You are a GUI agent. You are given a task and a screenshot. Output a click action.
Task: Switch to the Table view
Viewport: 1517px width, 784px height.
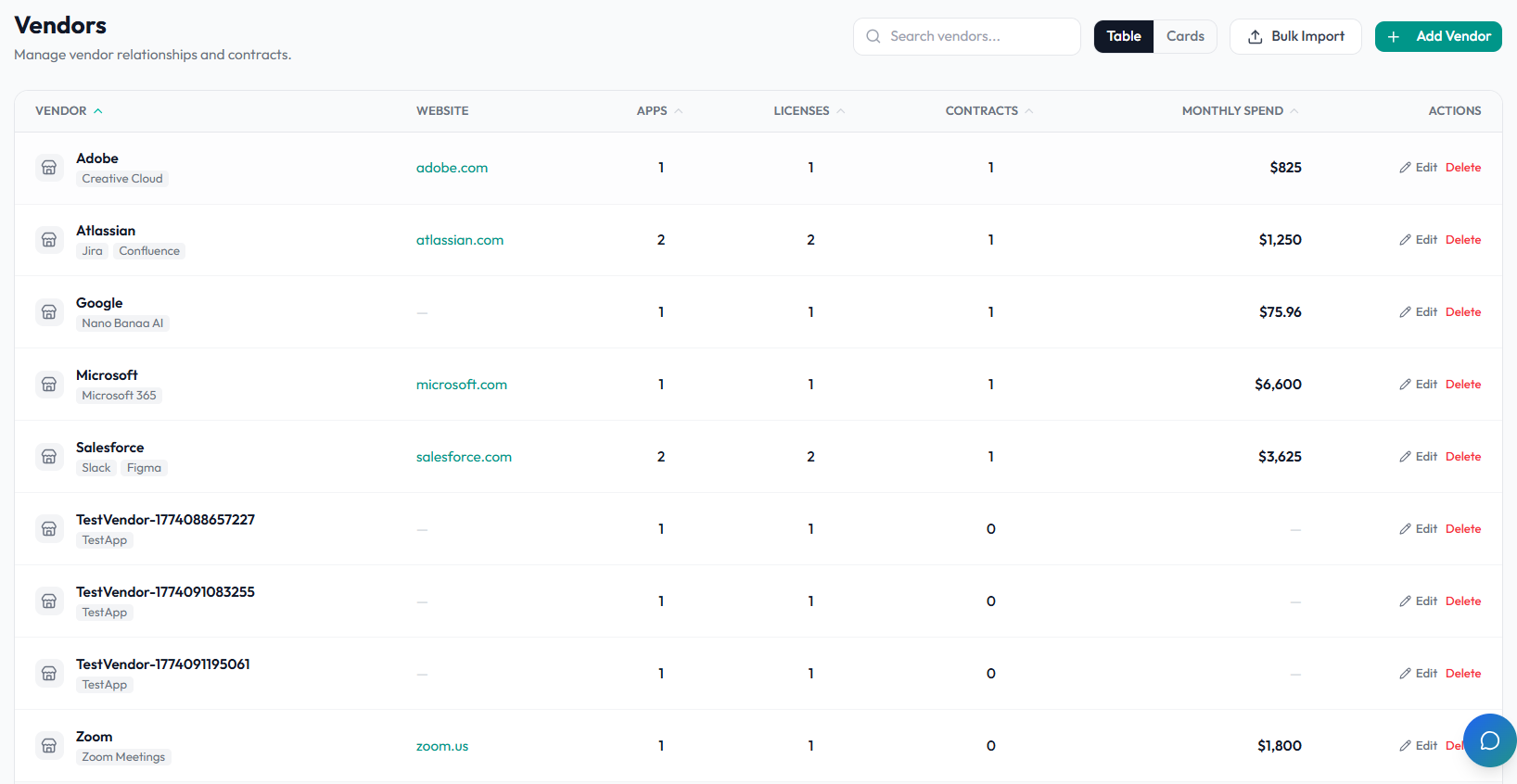point(1124,36)
